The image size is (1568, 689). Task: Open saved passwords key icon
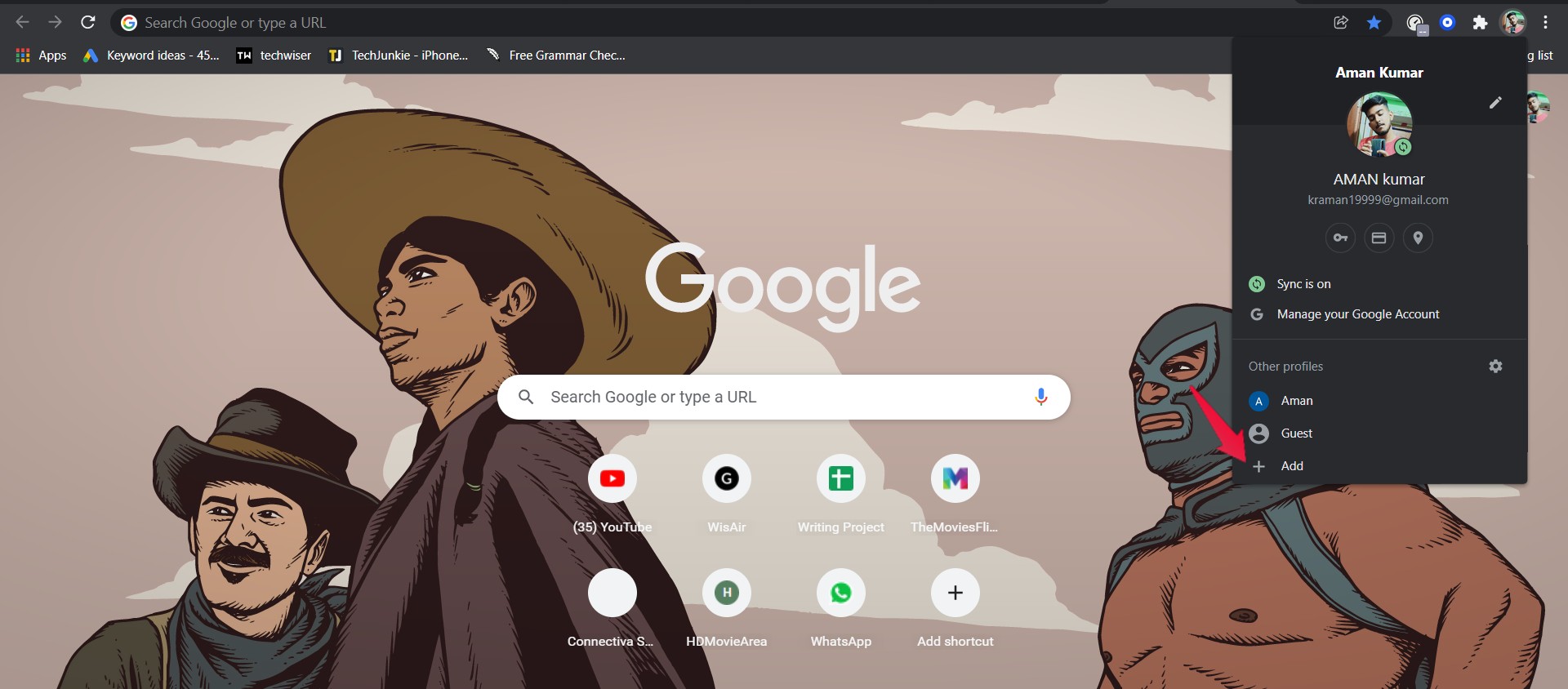(x=1340, y=238)
